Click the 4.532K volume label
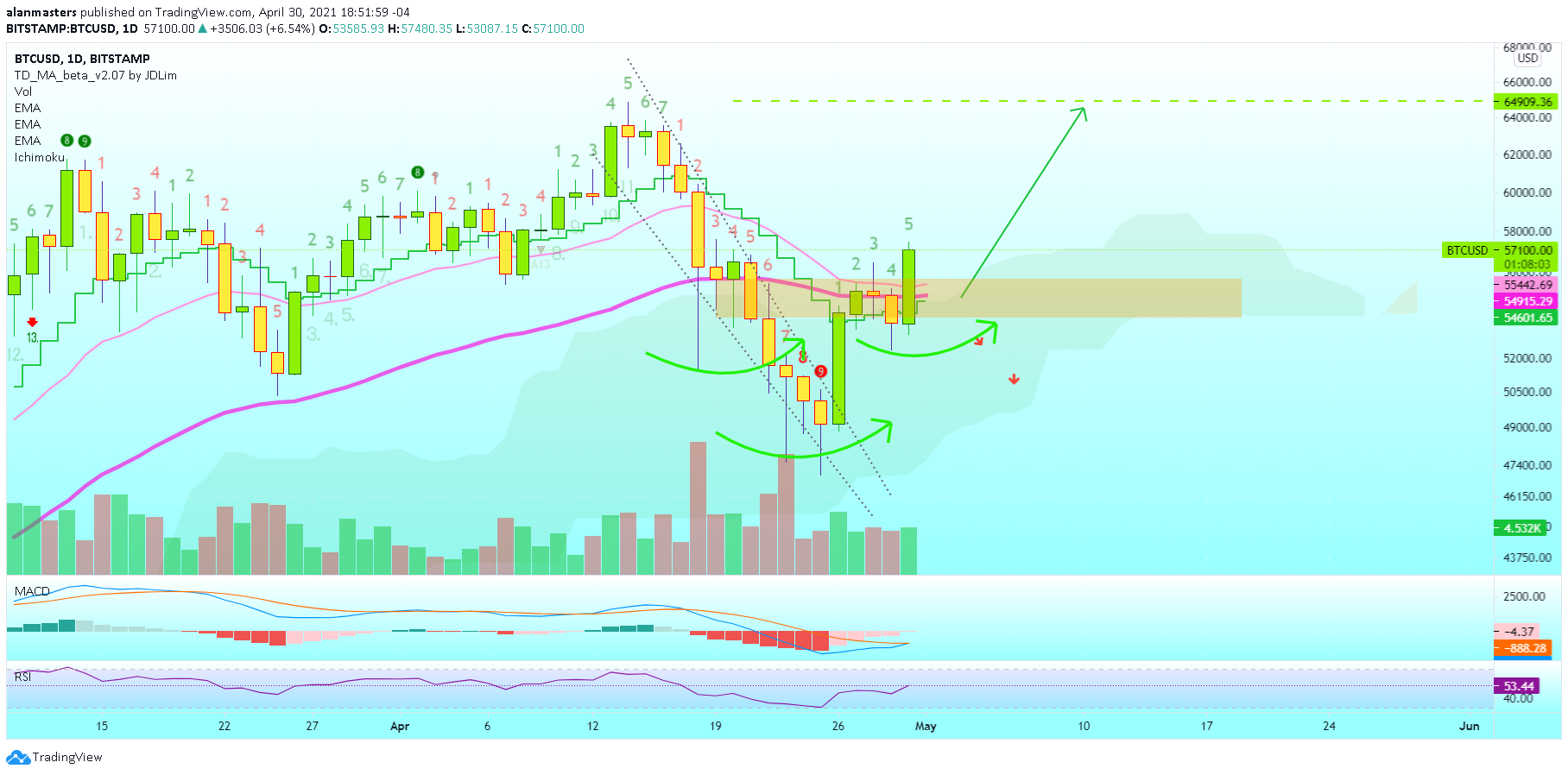1568x775 pixels. [1521, 528]
